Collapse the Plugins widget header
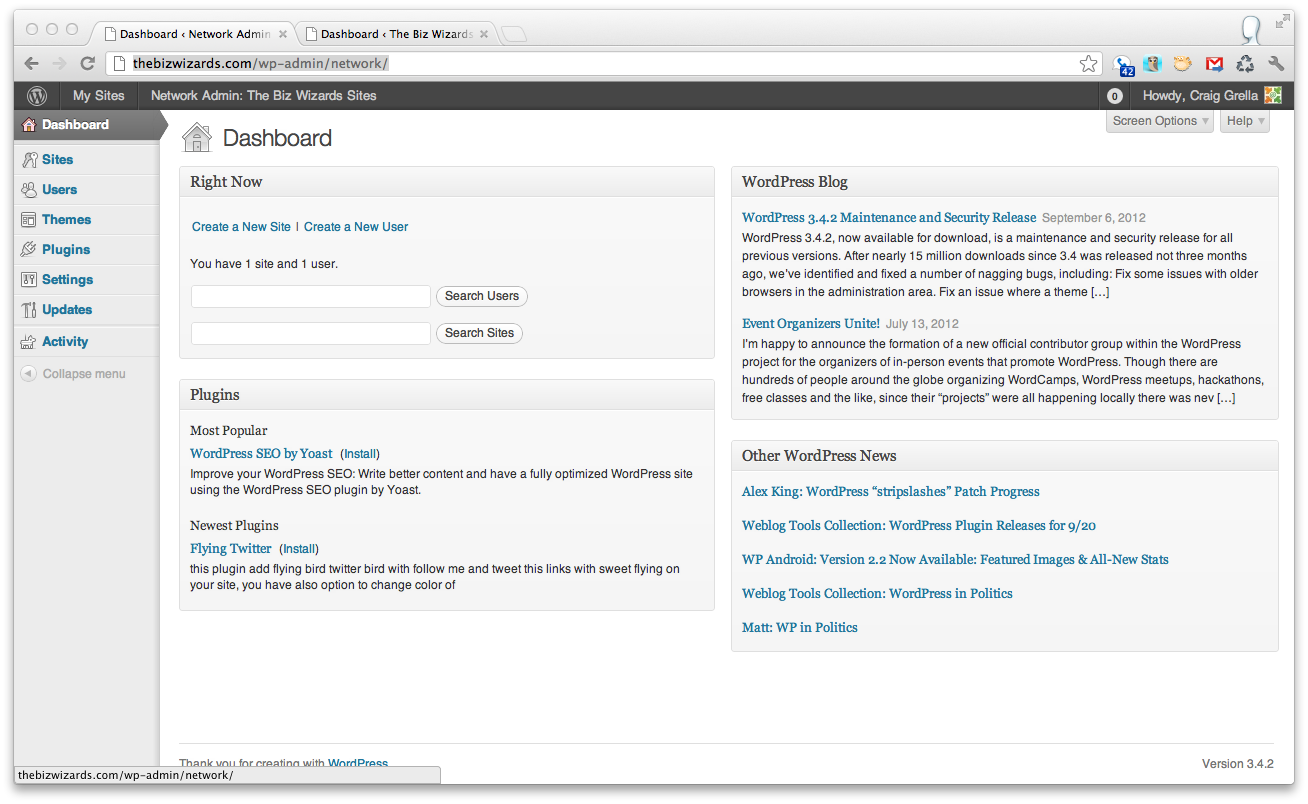Screen dimensions: 1308x804 [x=447, y=395]
